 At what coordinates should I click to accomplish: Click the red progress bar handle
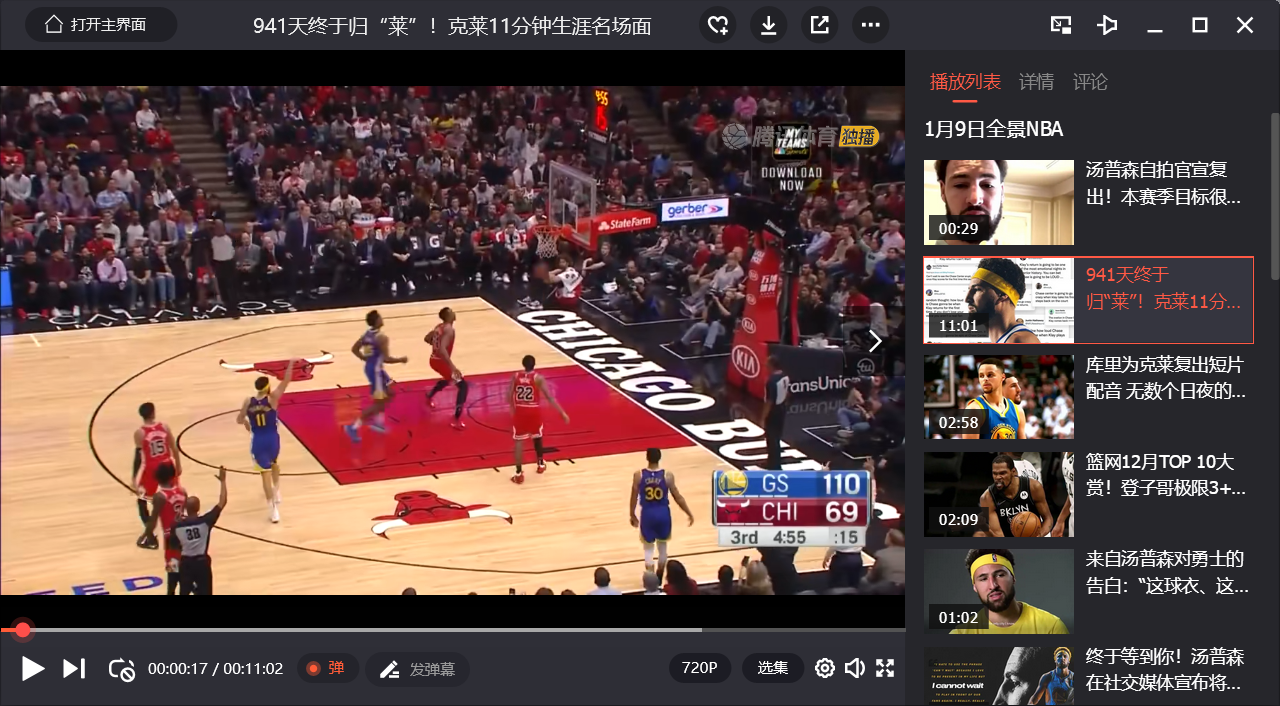22,630
